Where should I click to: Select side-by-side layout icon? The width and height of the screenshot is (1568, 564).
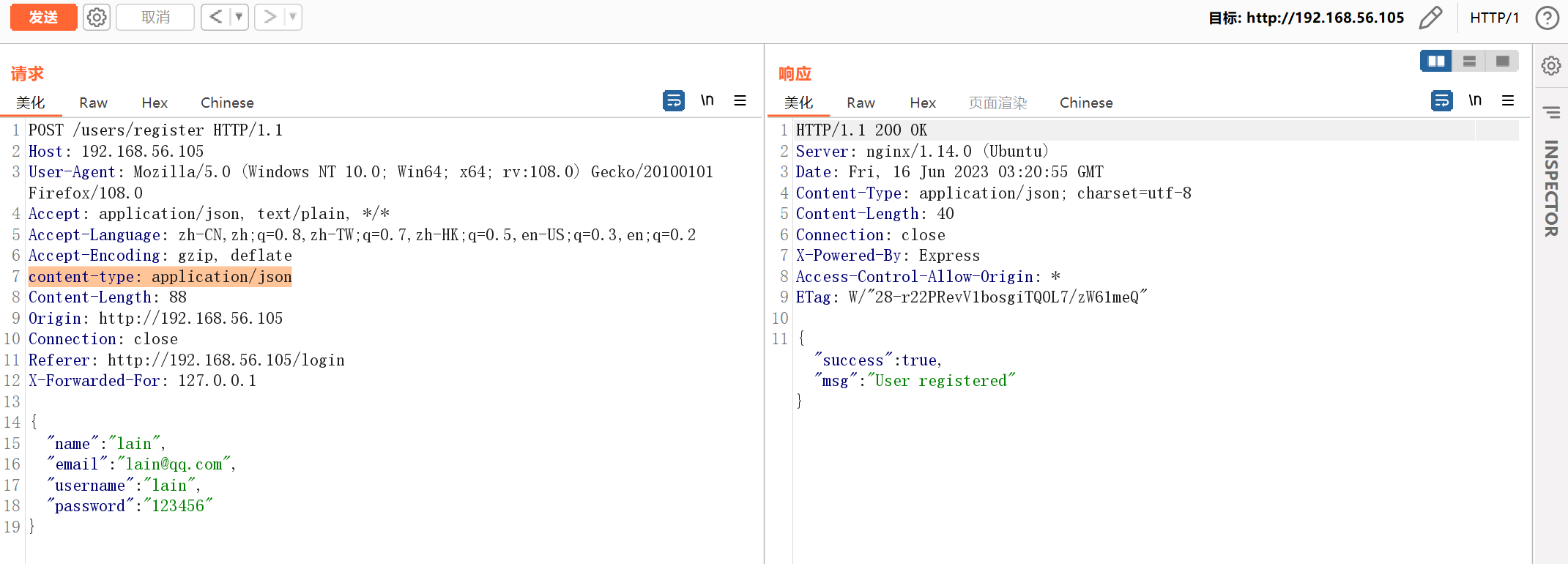pos(1436,61)
